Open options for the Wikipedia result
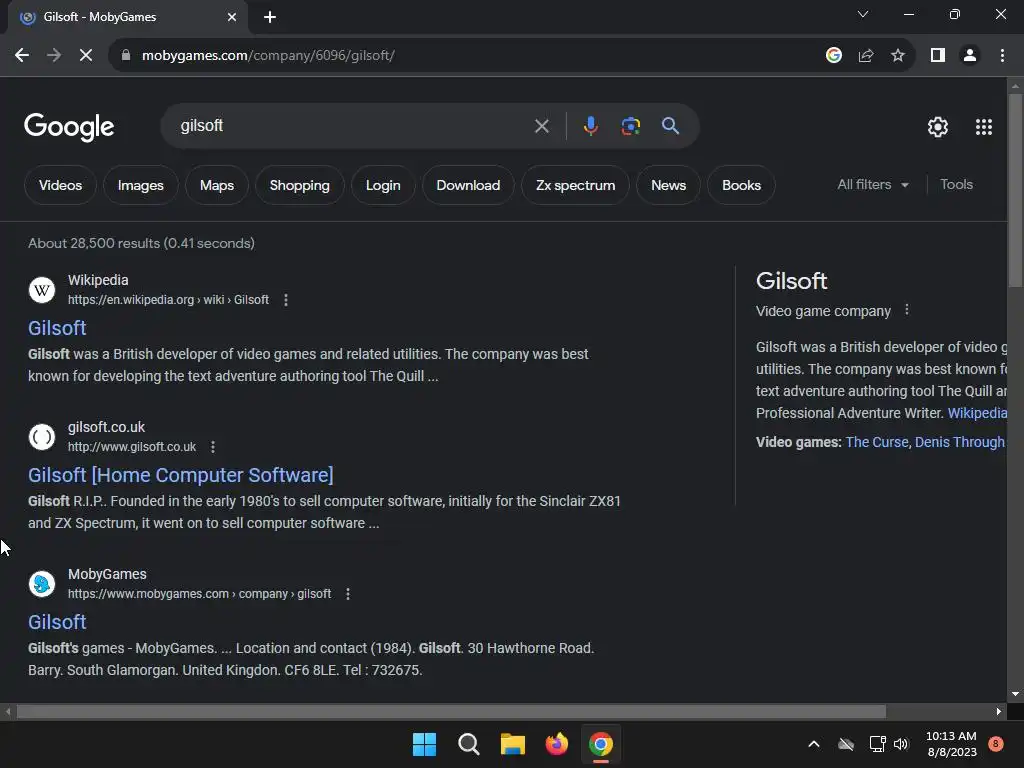The width and height of the screenshot is (1024, 768). coord(286,300)
